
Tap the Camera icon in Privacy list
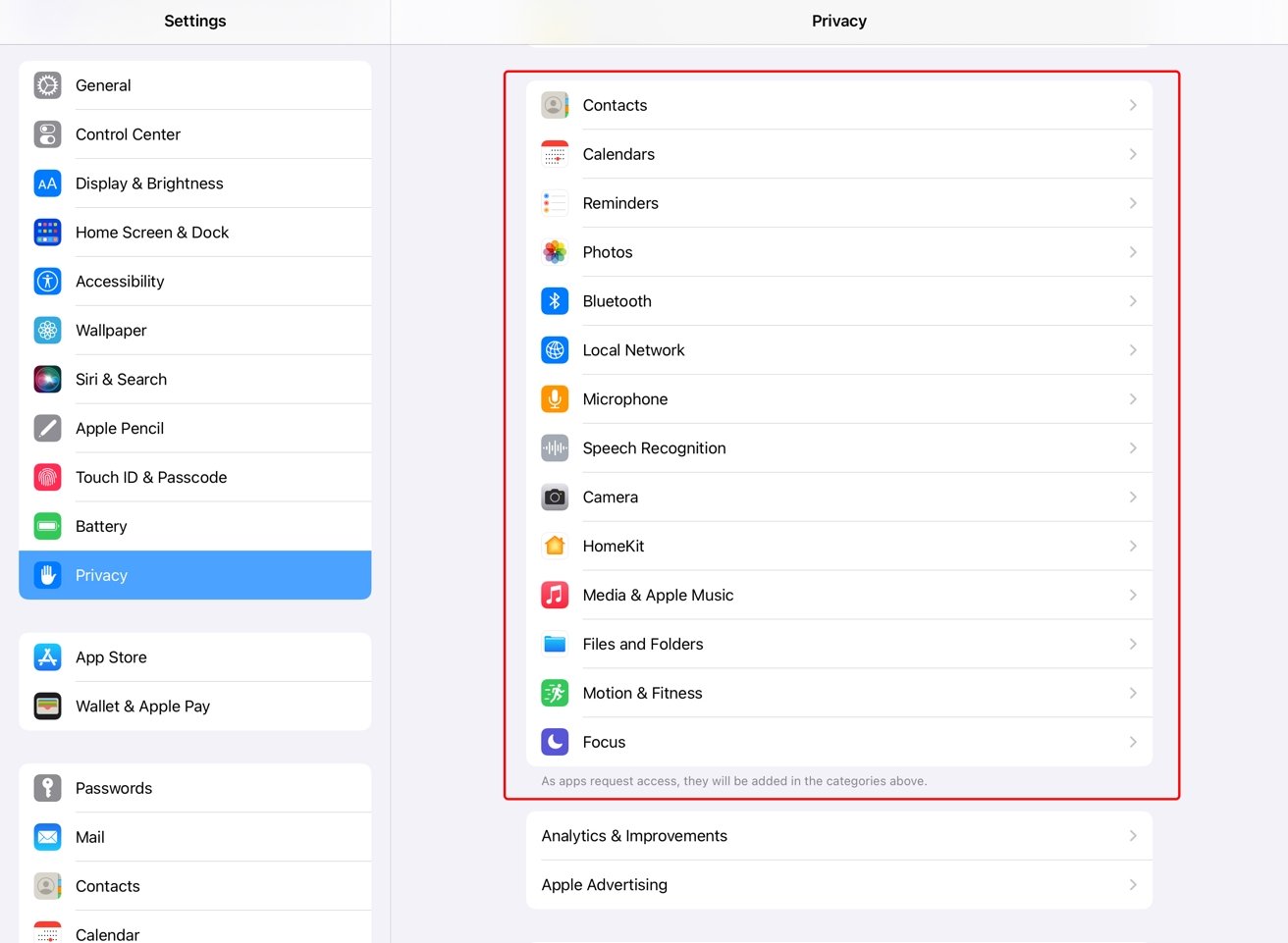555,498
